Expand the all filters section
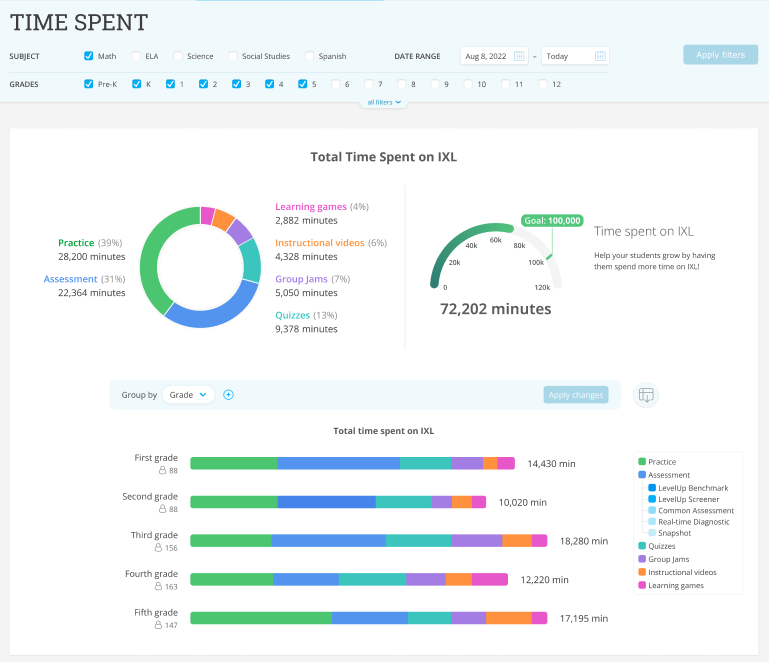 point(384,102)
